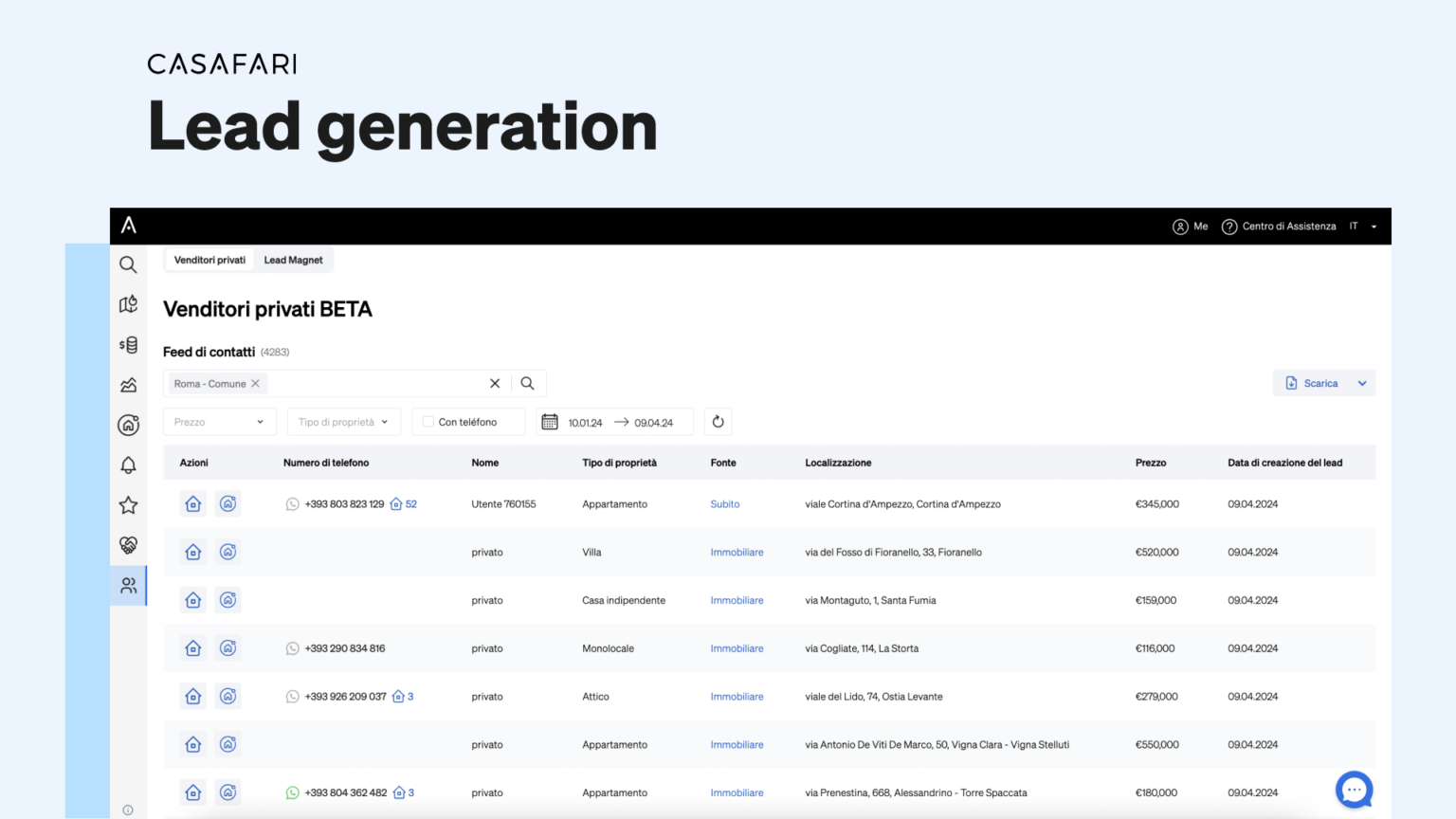Screen dimensions: 1456x819
Task: Open Subito source link
Action: tap(725, 504)
